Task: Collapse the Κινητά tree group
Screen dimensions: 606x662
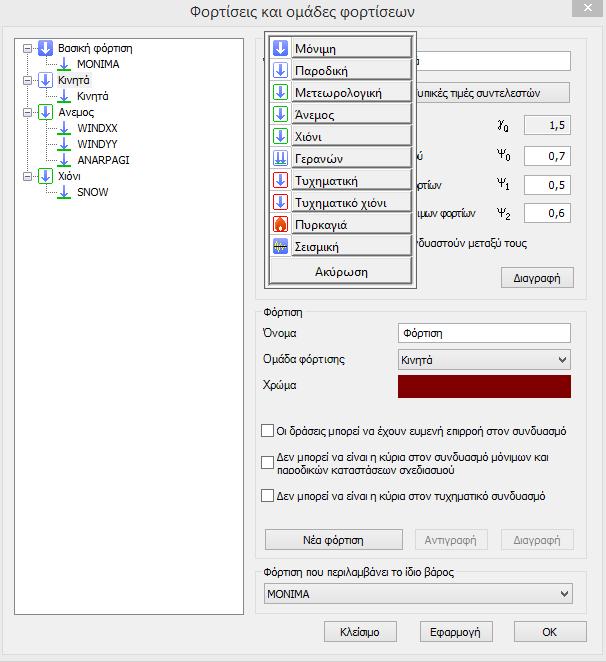Action: pos(27,80)
